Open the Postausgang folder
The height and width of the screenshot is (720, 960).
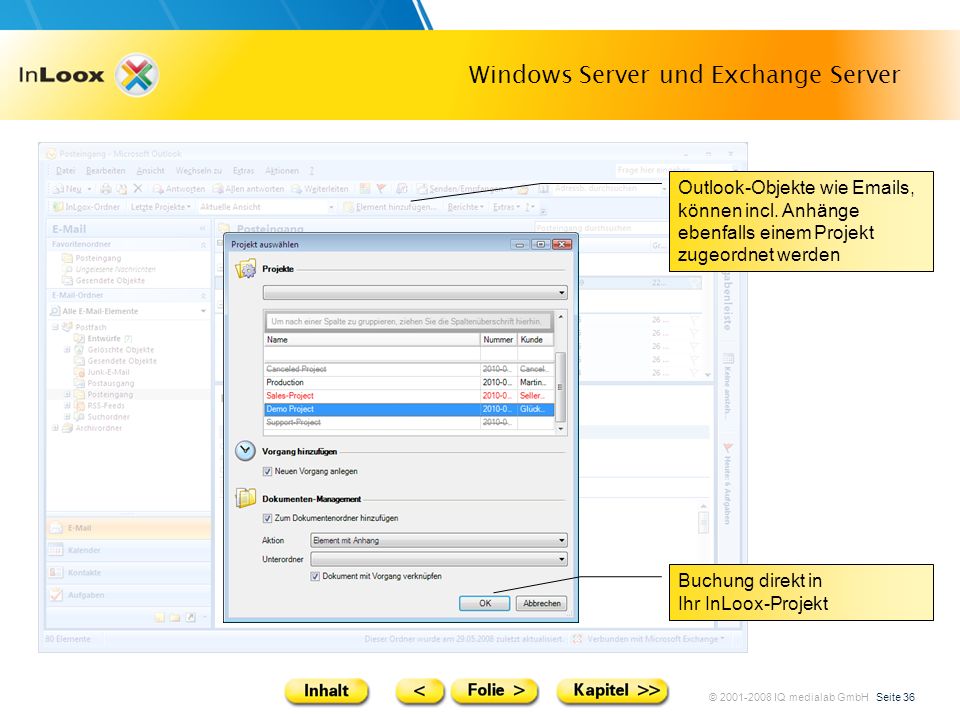[104, 383]
